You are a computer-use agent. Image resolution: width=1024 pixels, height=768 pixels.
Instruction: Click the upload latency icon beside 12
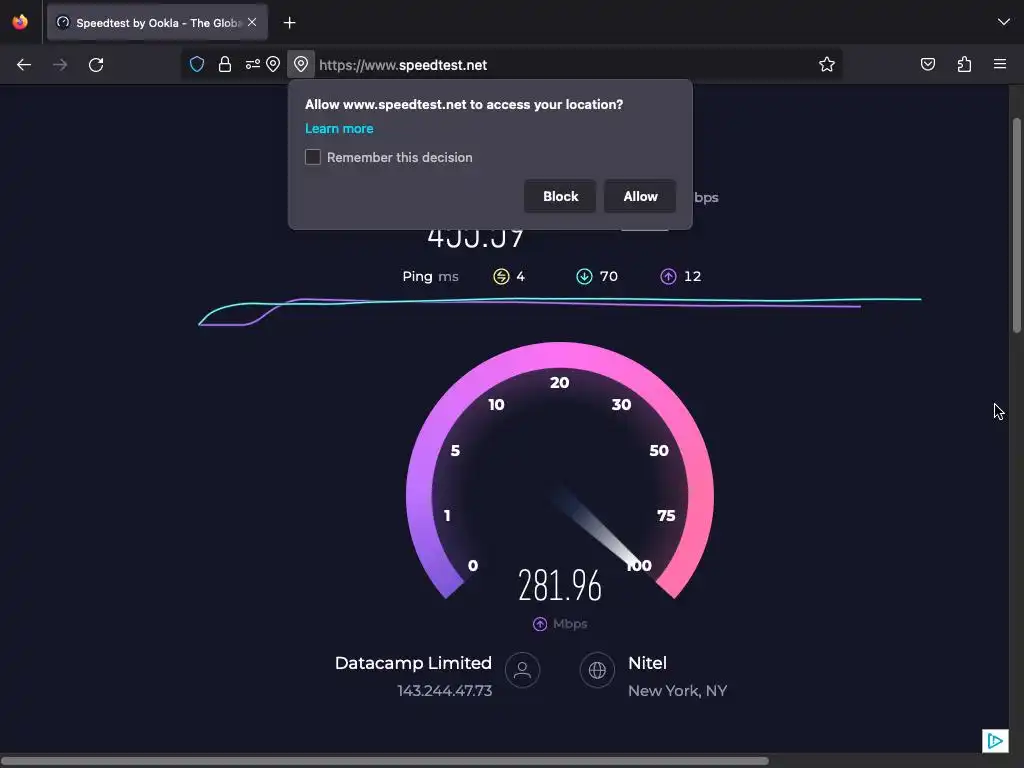(x=668, y=277)
